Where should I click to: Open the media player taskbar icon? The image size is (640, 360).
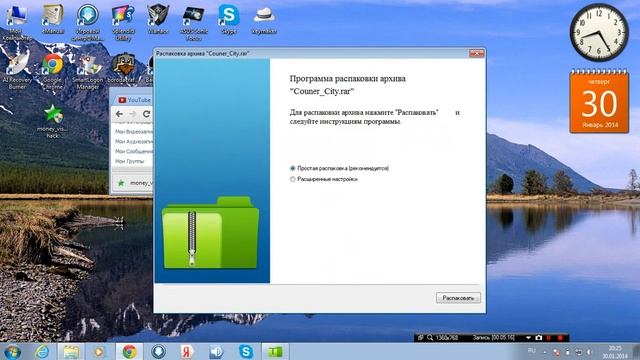(98, 351)
